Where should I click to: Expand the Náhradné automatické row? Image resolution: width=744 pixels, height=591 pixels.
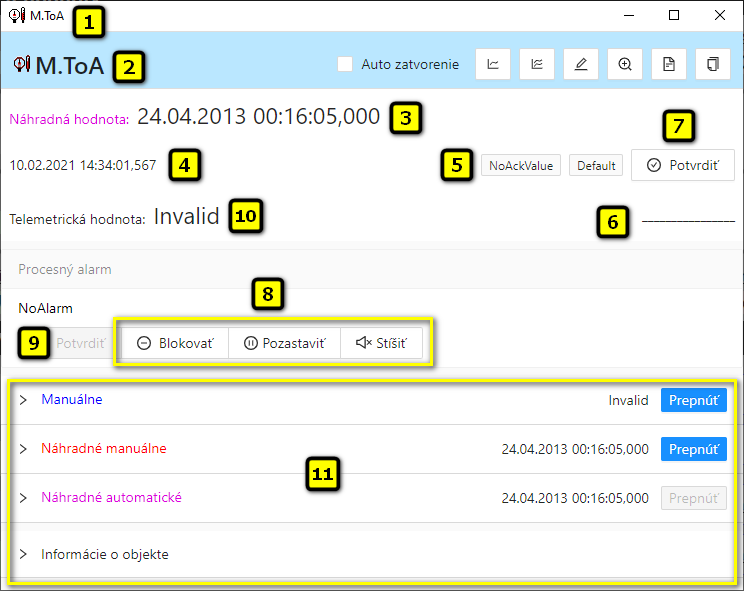(23, 498)
